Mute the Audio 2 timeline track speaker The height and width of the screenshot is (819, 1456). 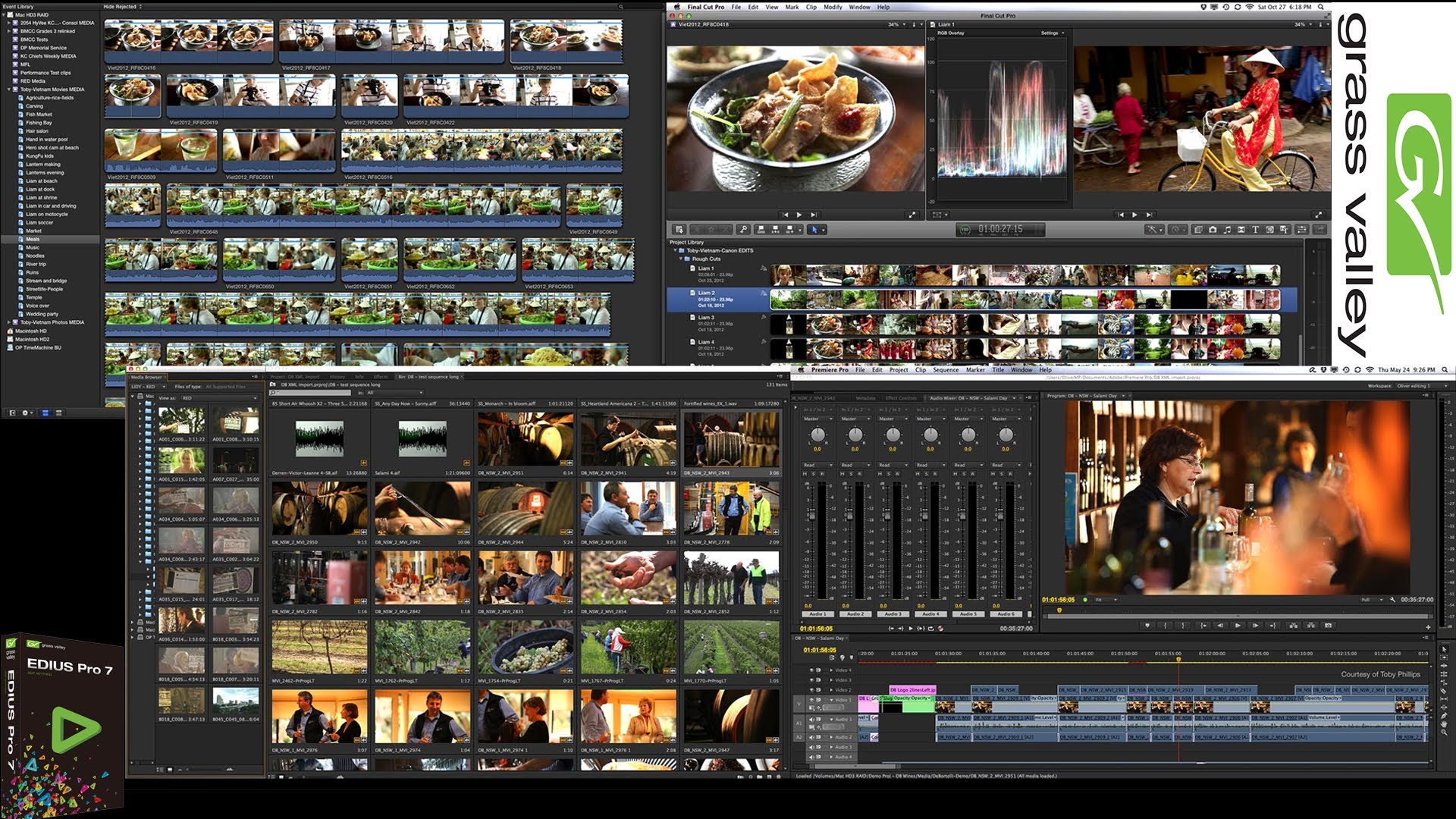pyautogui.click(x=811, y=737)
